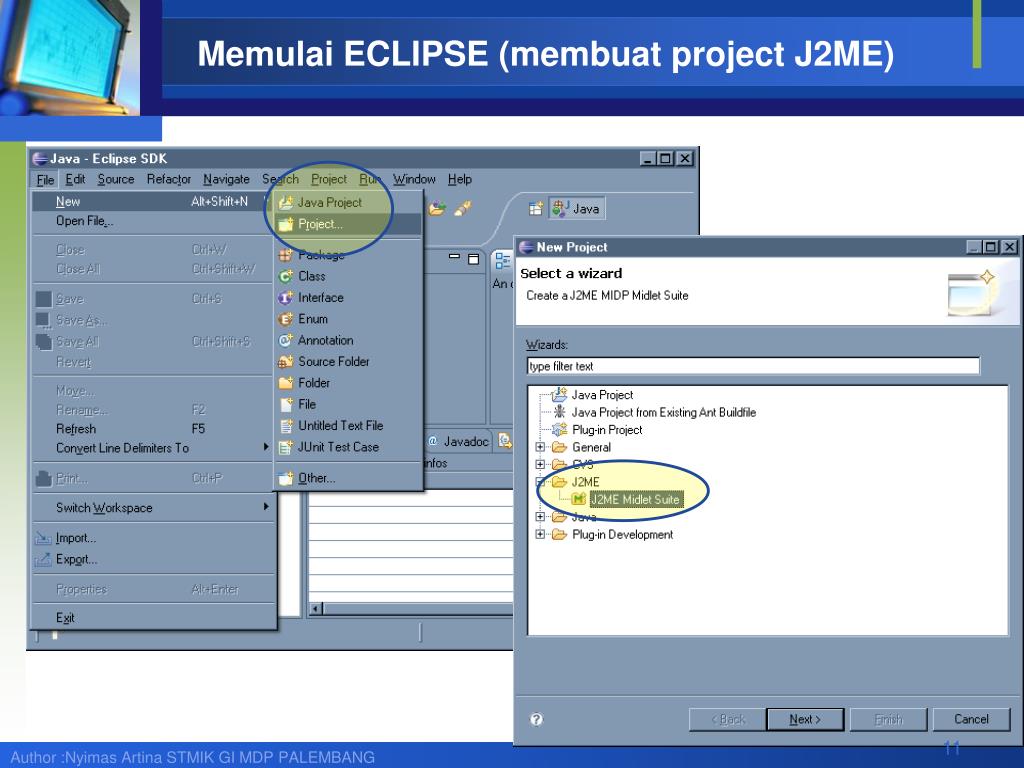Expand the General folder node

540,447
